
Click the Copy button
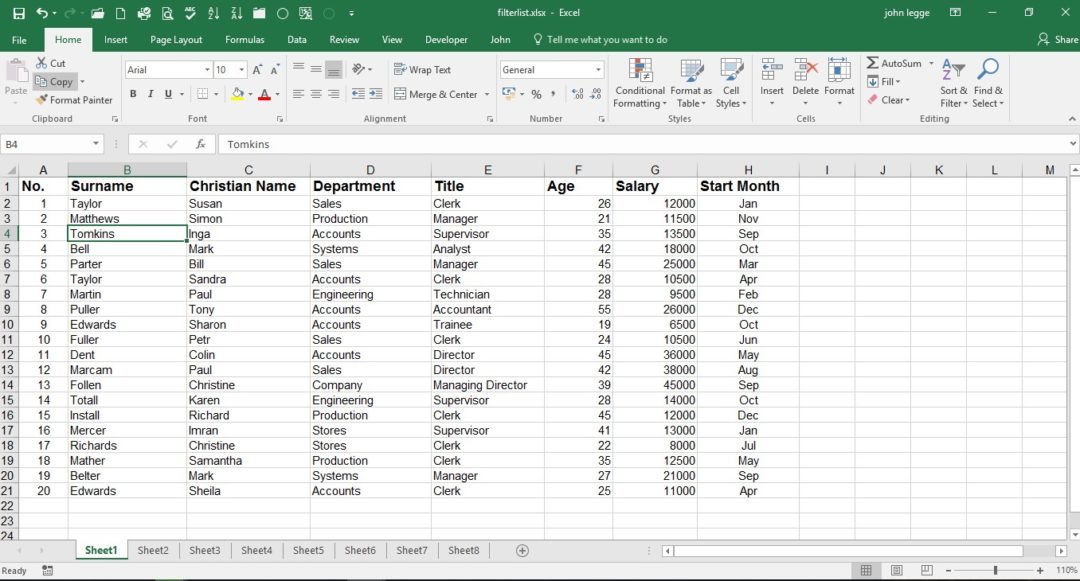click(55, 81)
